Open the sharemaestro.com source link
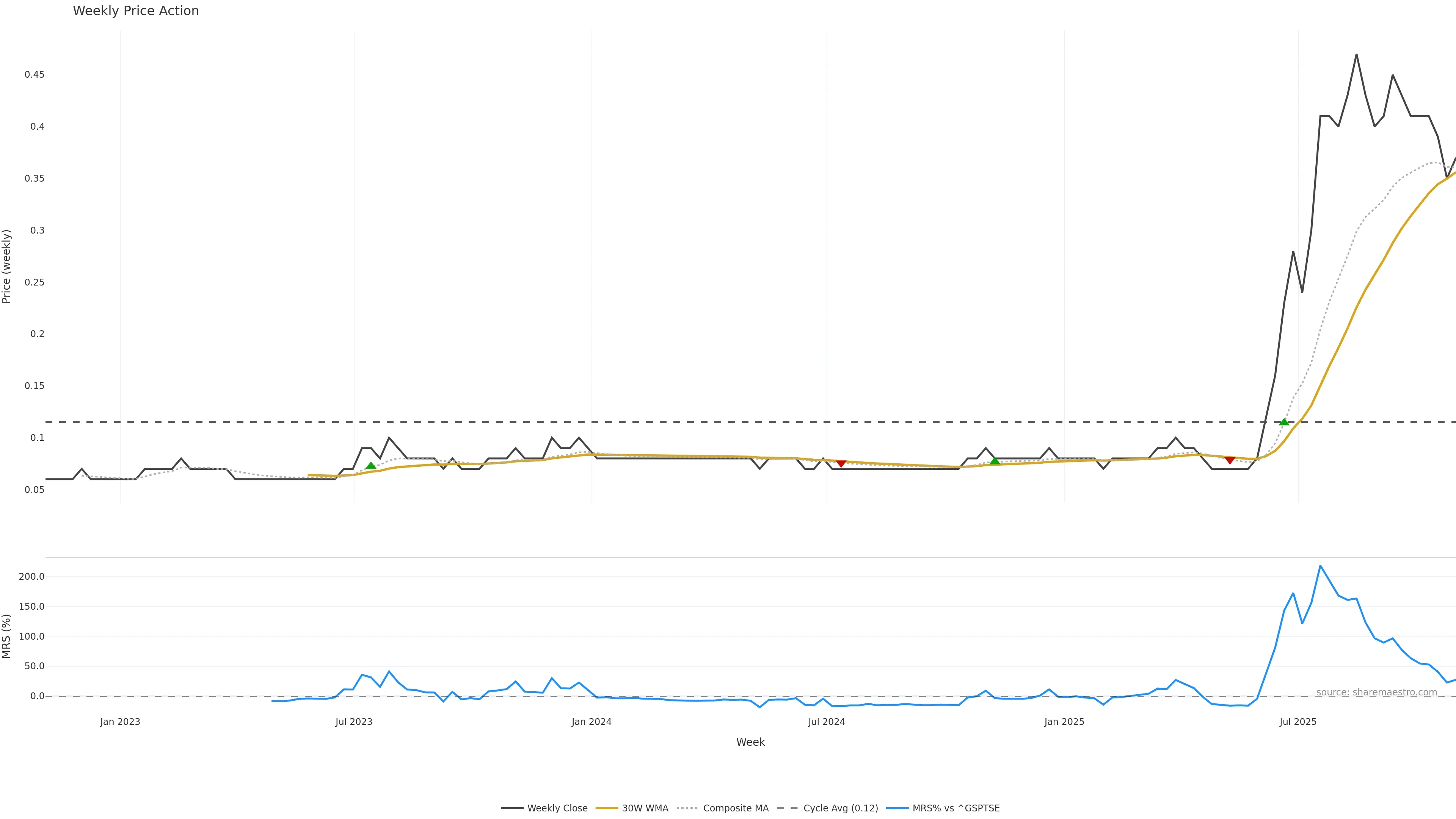The width and height of the screenshot is (1456, 819). [1376, 692]
